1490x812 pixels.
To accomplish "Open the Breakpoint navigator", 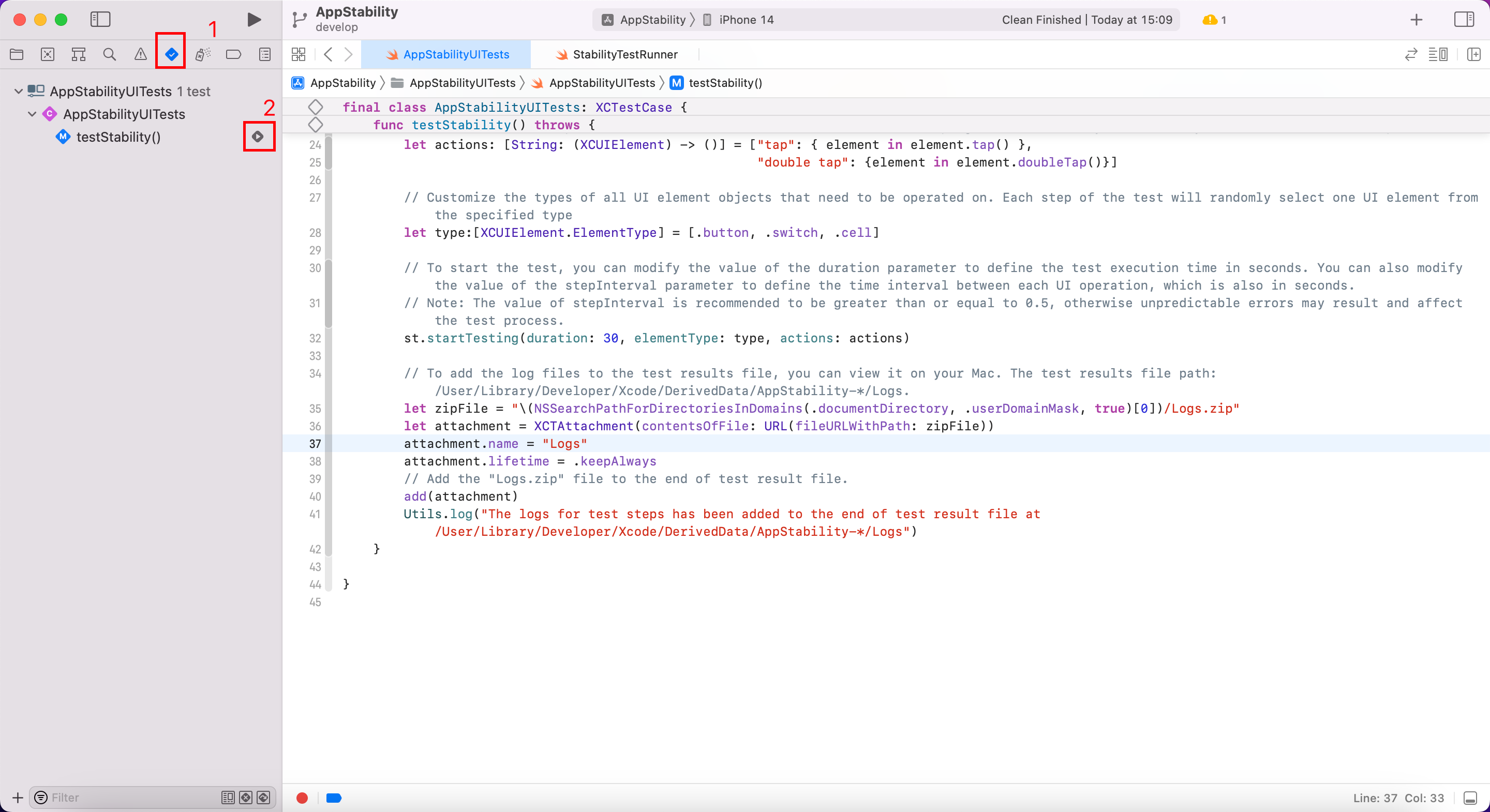I will (234, 54).
